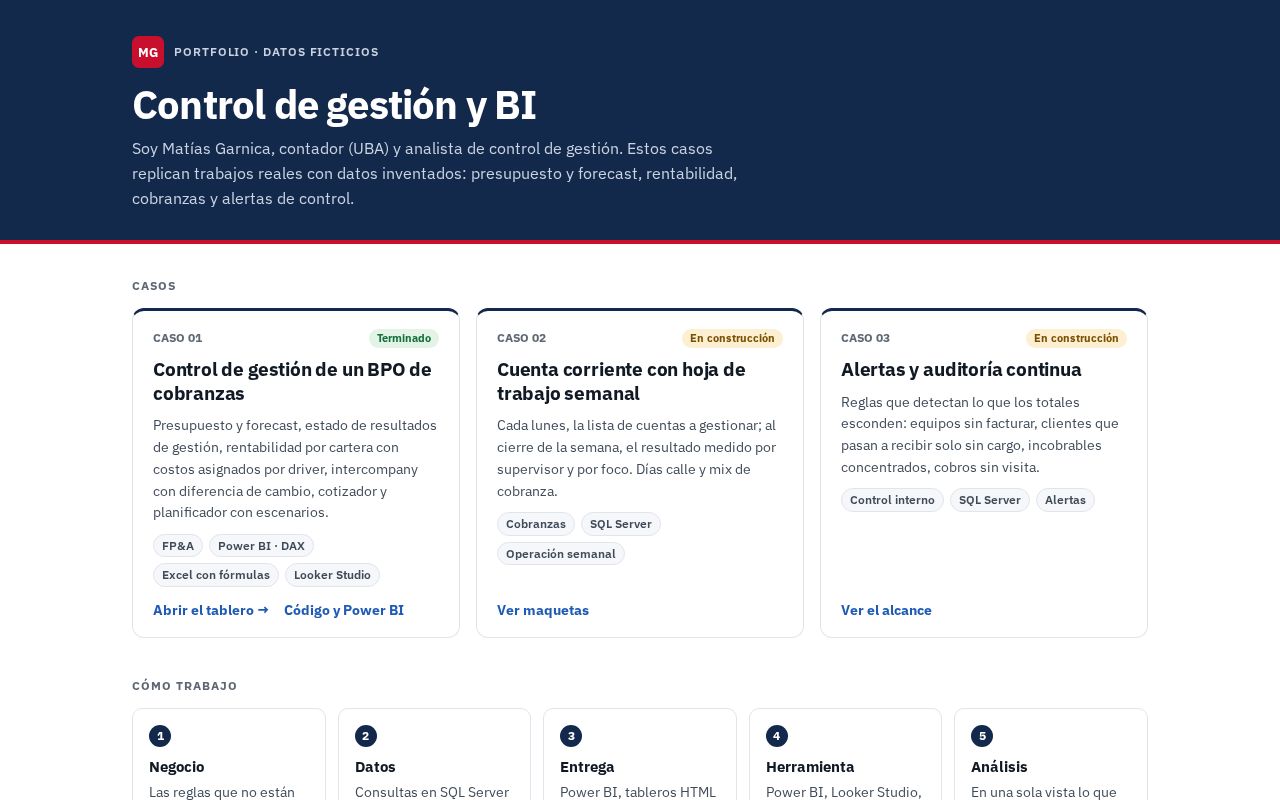This screenshot has width=1280, height=800.
Task: Click the 'CÓMO TRABAJO' section label
Action: 185,686
